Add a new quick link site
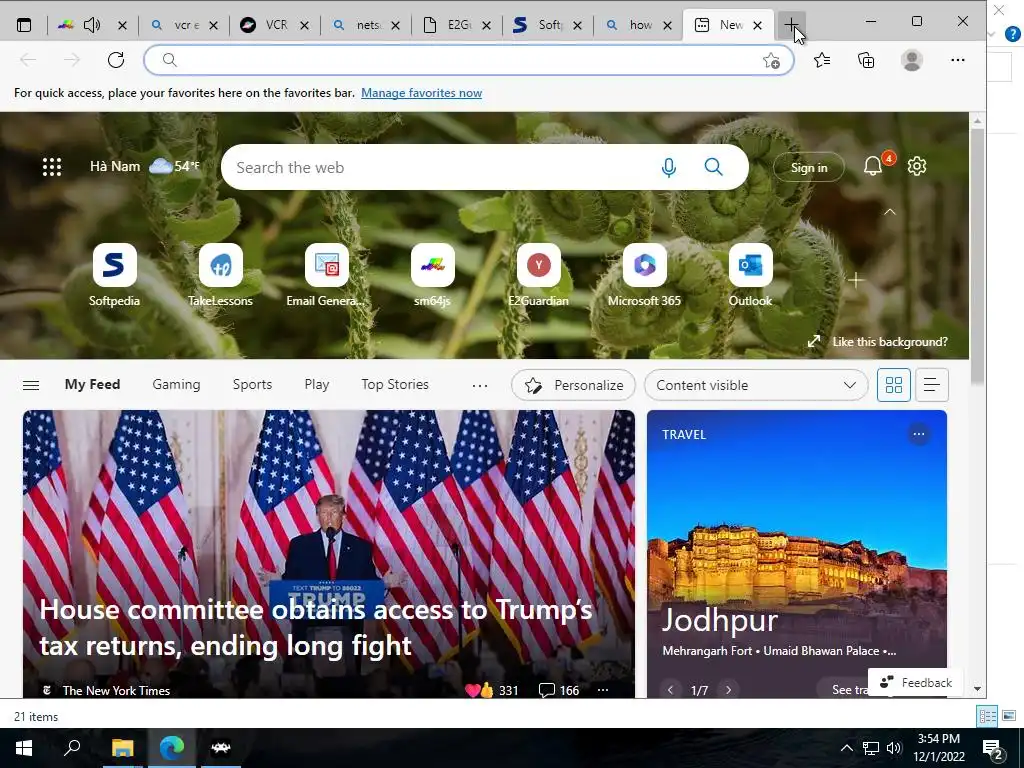The image size is (1024, 768). click(856, 280)
